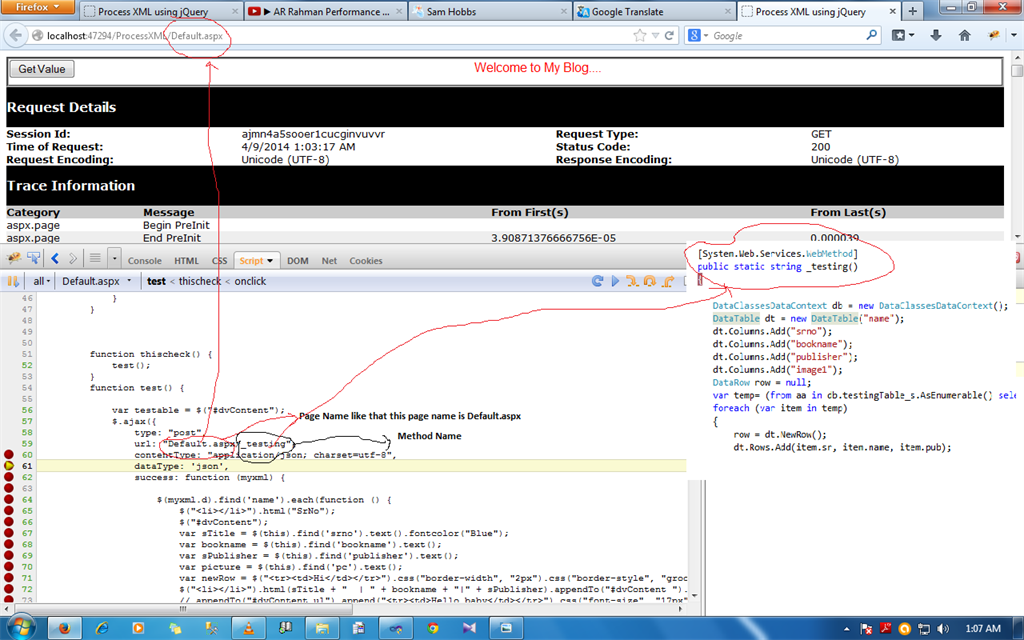Toggle breakpoint on line 70
Viewport: 1024px width, 640px height.
pos(8,566)
